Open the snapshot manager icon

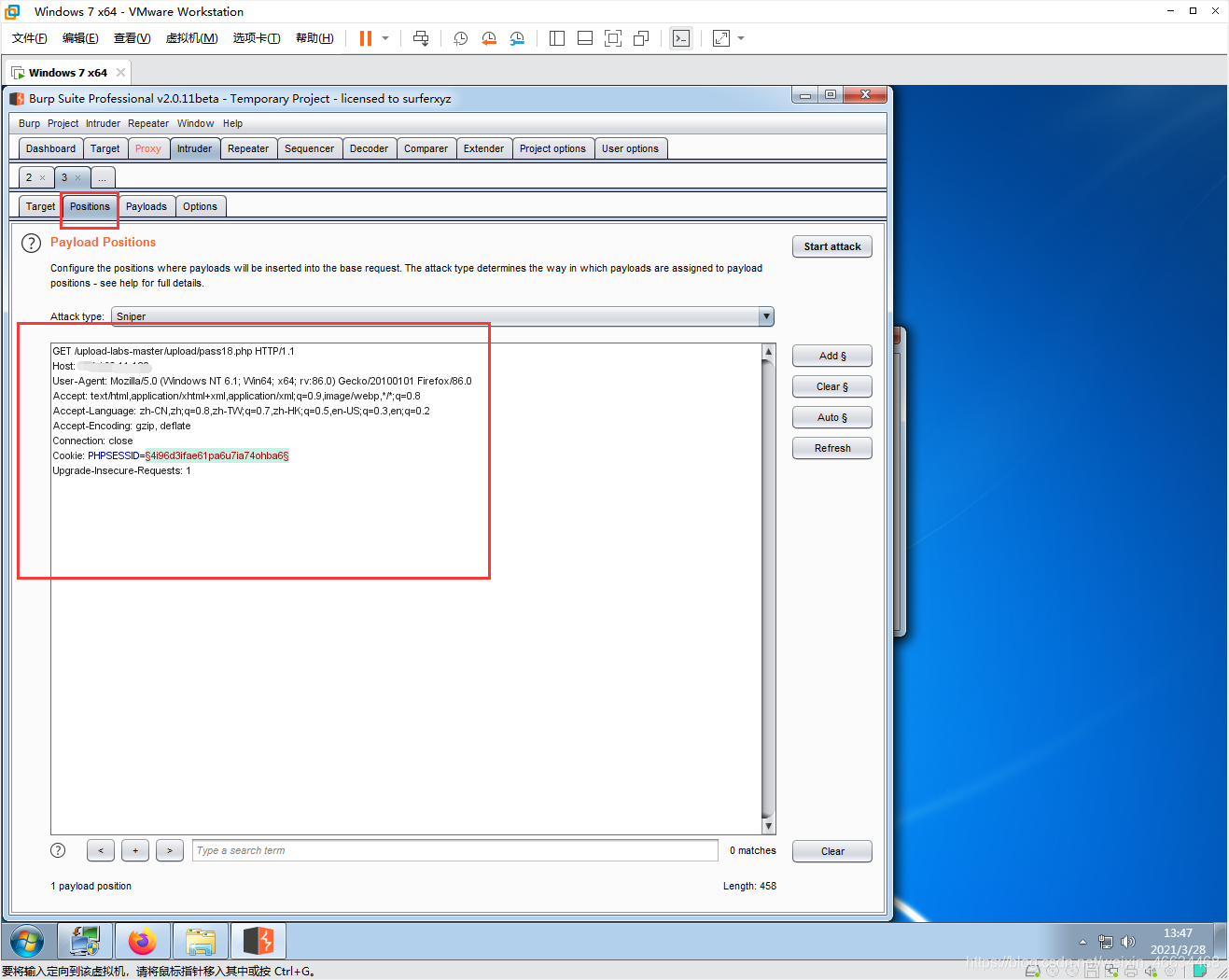[517, 38]
